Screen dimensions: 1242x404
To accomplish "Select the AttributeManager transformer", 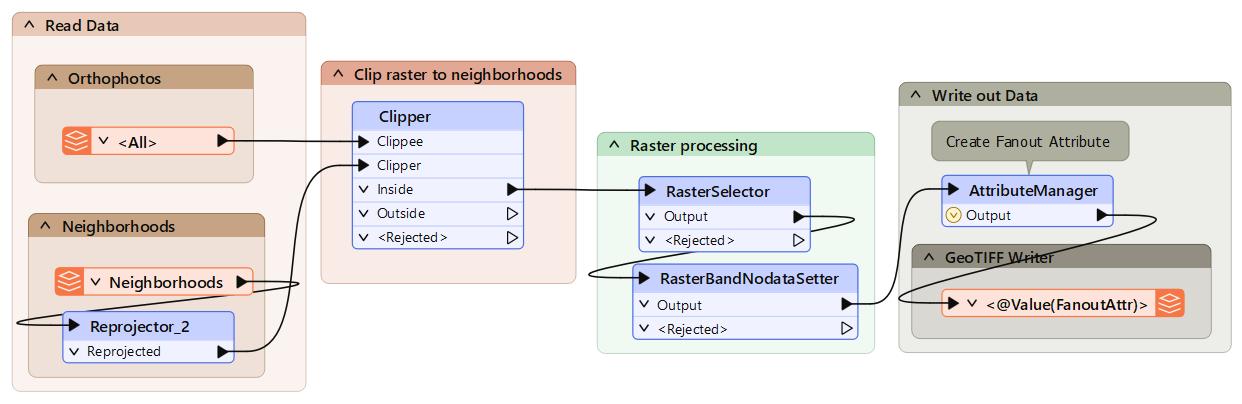I will 1033,190.
